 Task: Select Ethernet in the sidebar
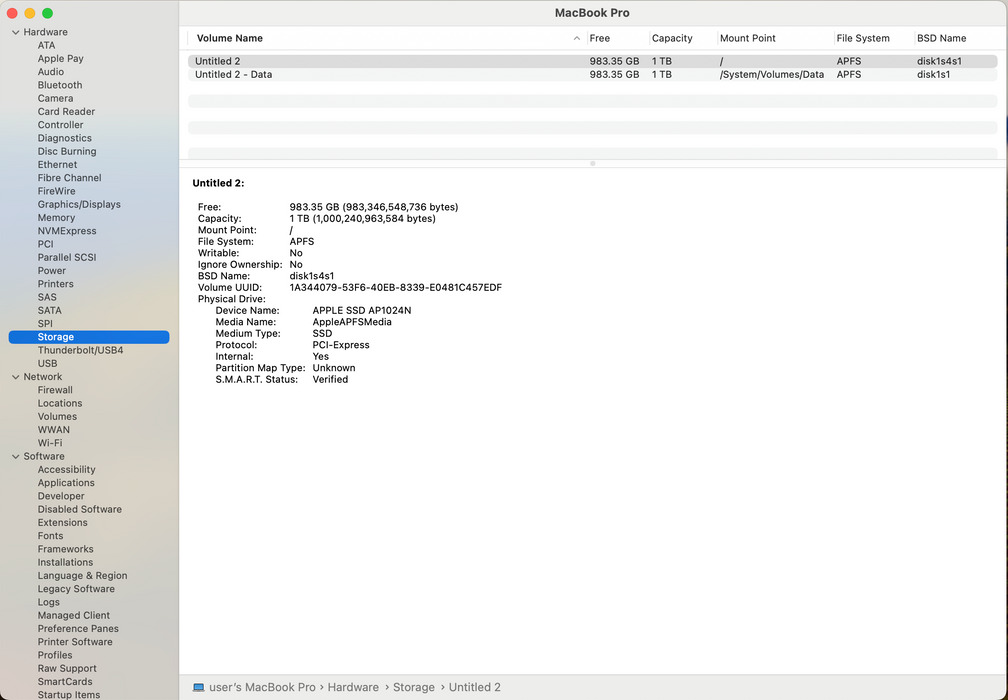(x=57, y=165)
